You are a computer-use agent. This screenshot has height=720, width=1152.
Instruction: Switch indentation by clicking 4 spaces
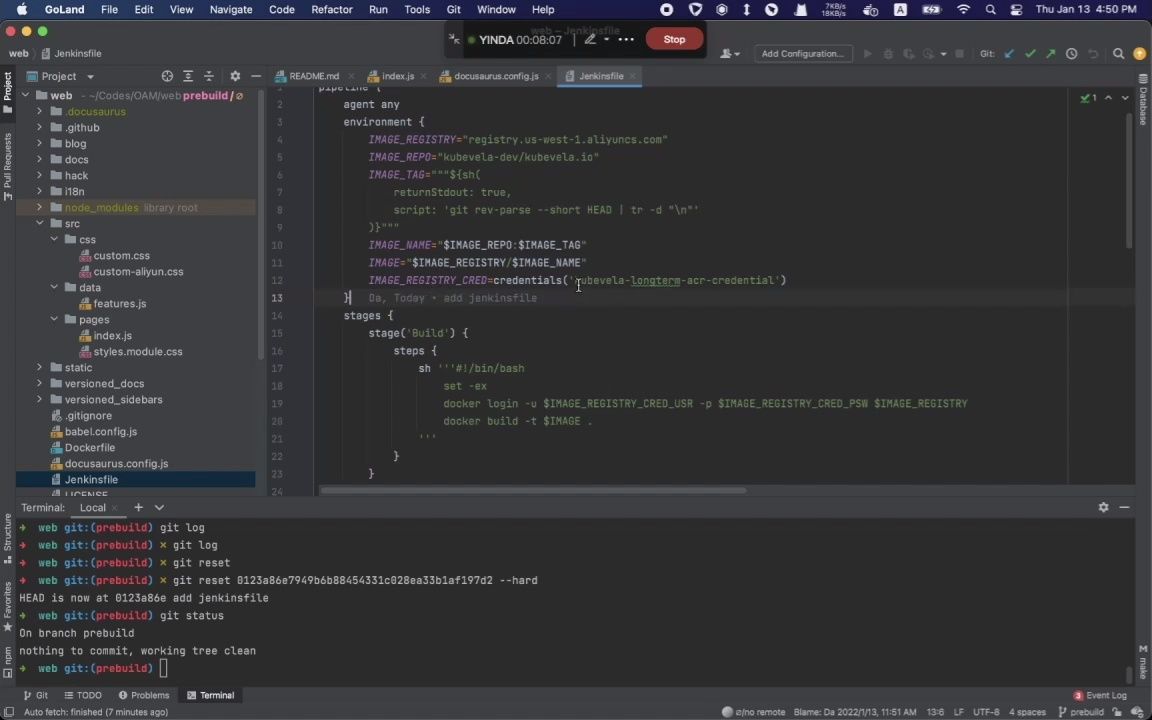point(1027,711)
